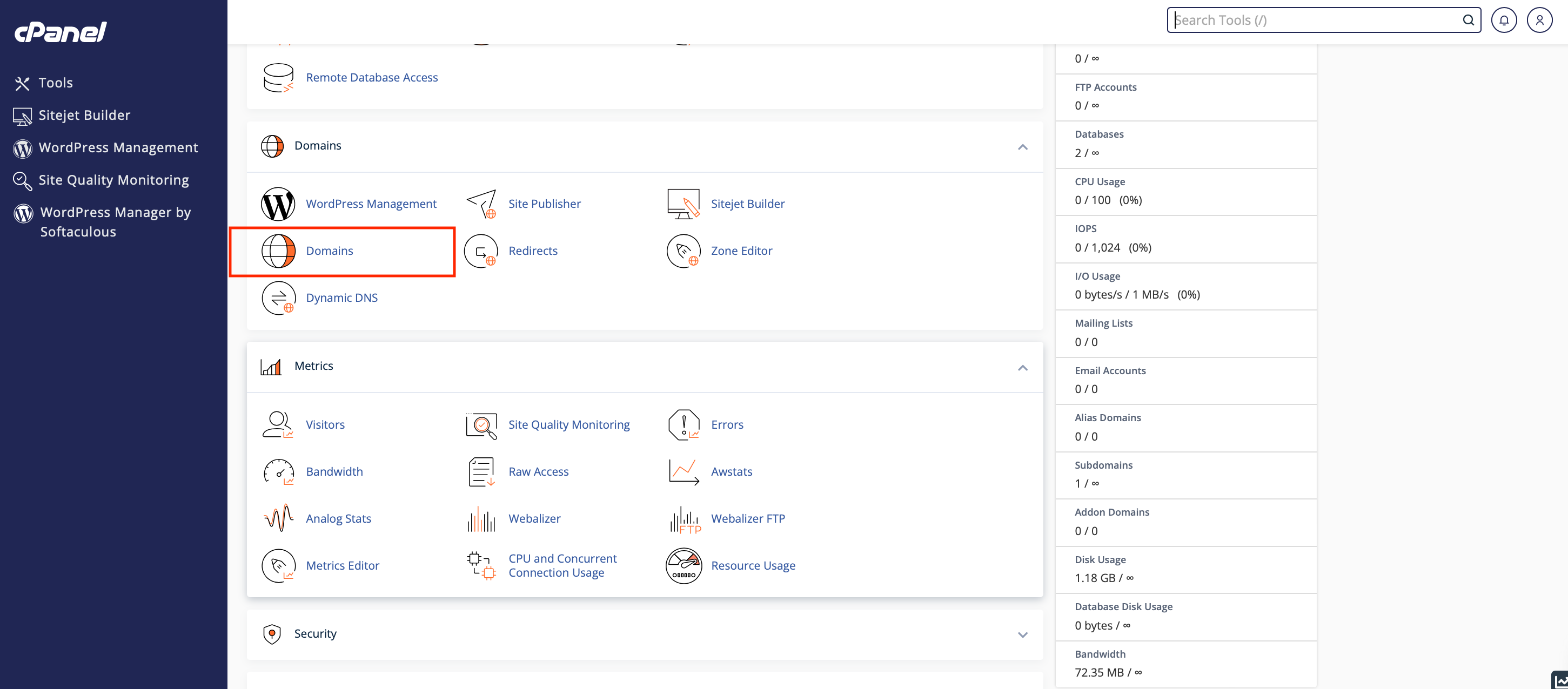Collapse the Metrics section chevron
Viewport: 1568px width, 689px height.
tap(1023, 368)
